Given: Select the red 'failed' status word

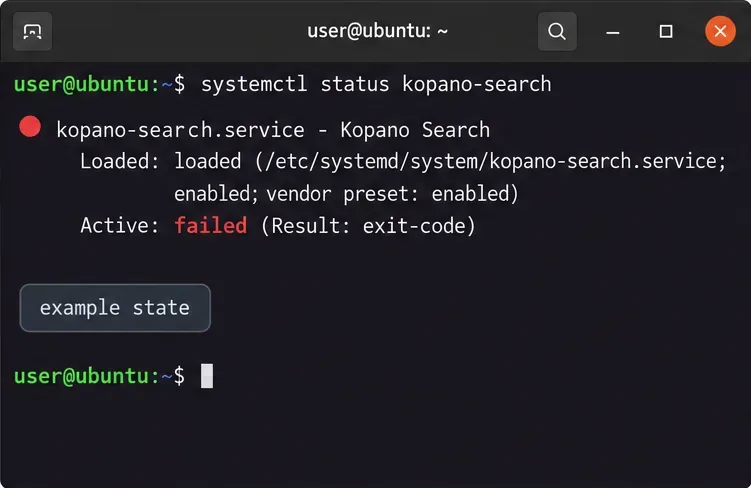Looking at the screenshot, I should (x=211, y=226).
